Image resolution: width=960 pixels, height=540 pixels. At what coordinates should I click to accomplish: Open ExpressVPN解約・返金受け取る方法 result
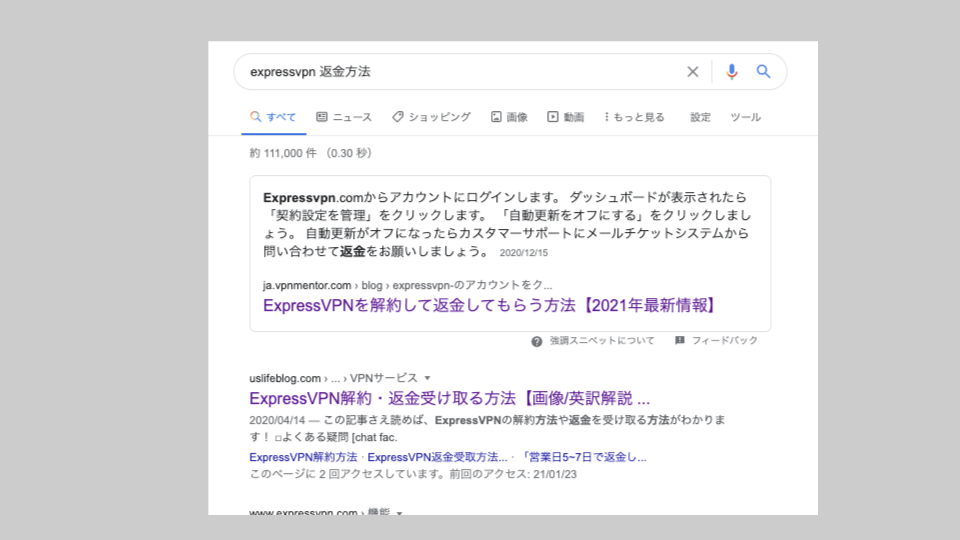pos(449,399)
